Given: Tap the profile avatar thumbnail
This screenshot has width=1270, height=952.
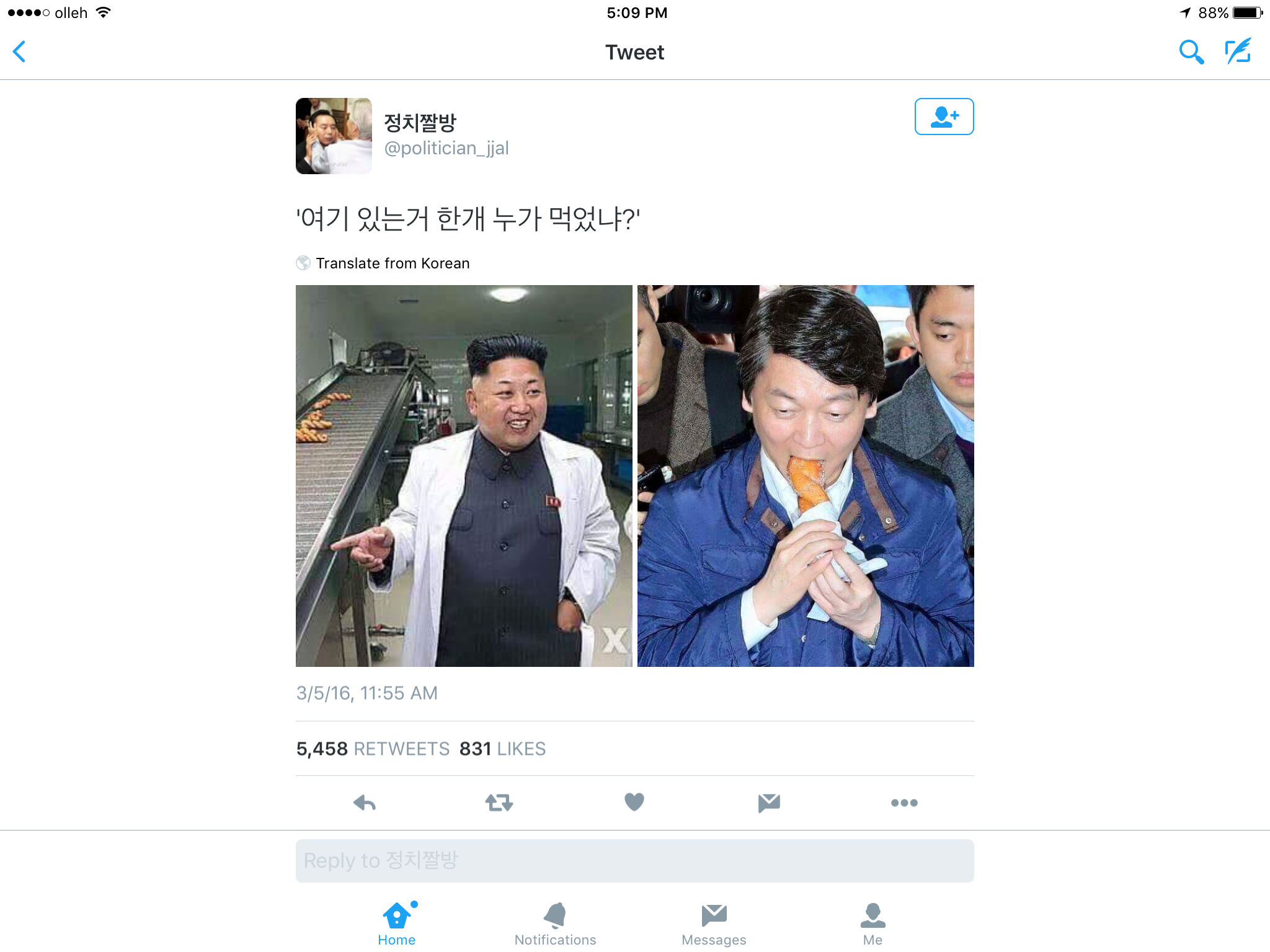Looking at the screenshot, I should click(x=334, y=136).
